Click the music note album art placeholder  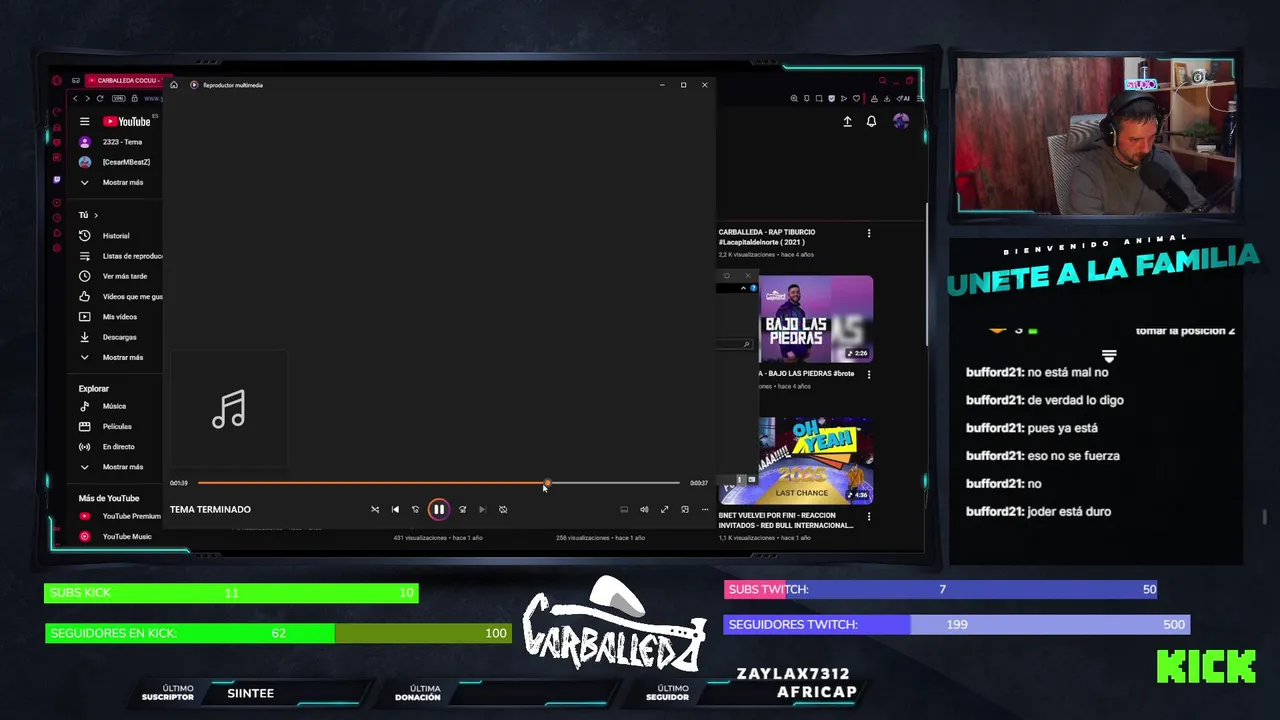229,409
